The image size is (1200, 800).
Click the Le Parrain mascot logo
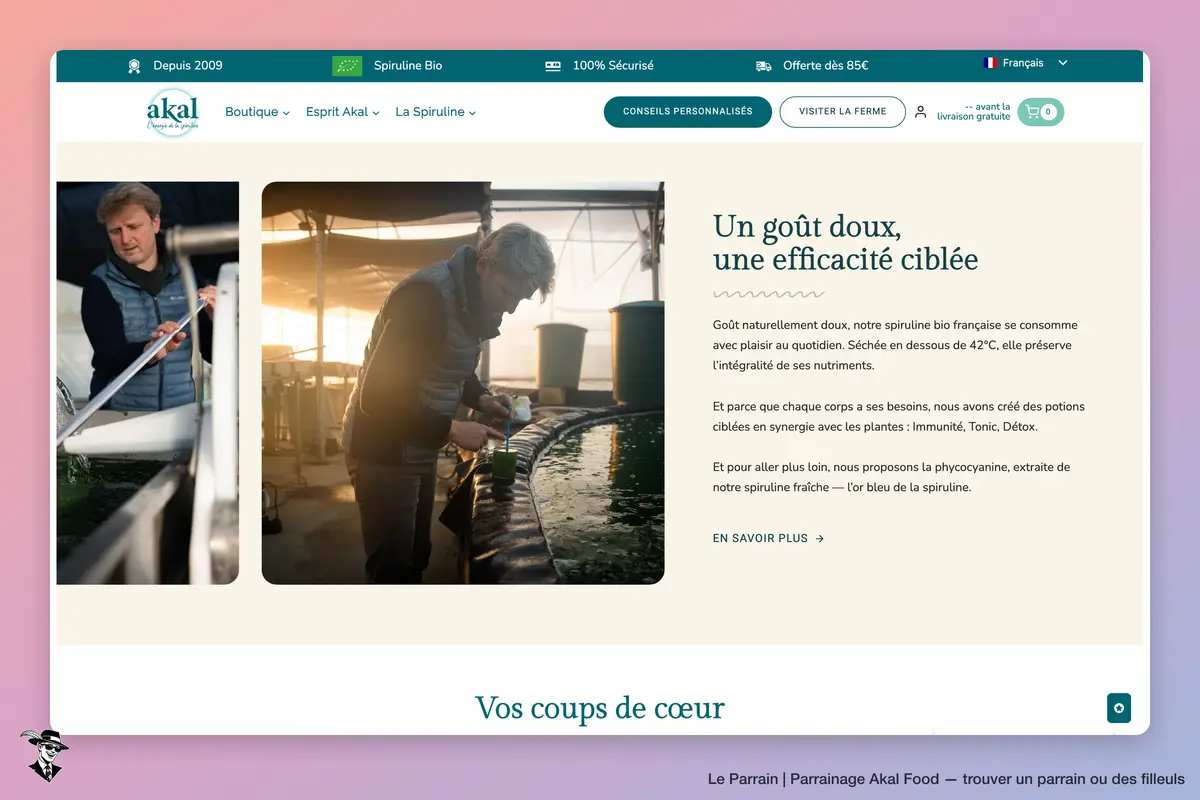coord(44,755)
